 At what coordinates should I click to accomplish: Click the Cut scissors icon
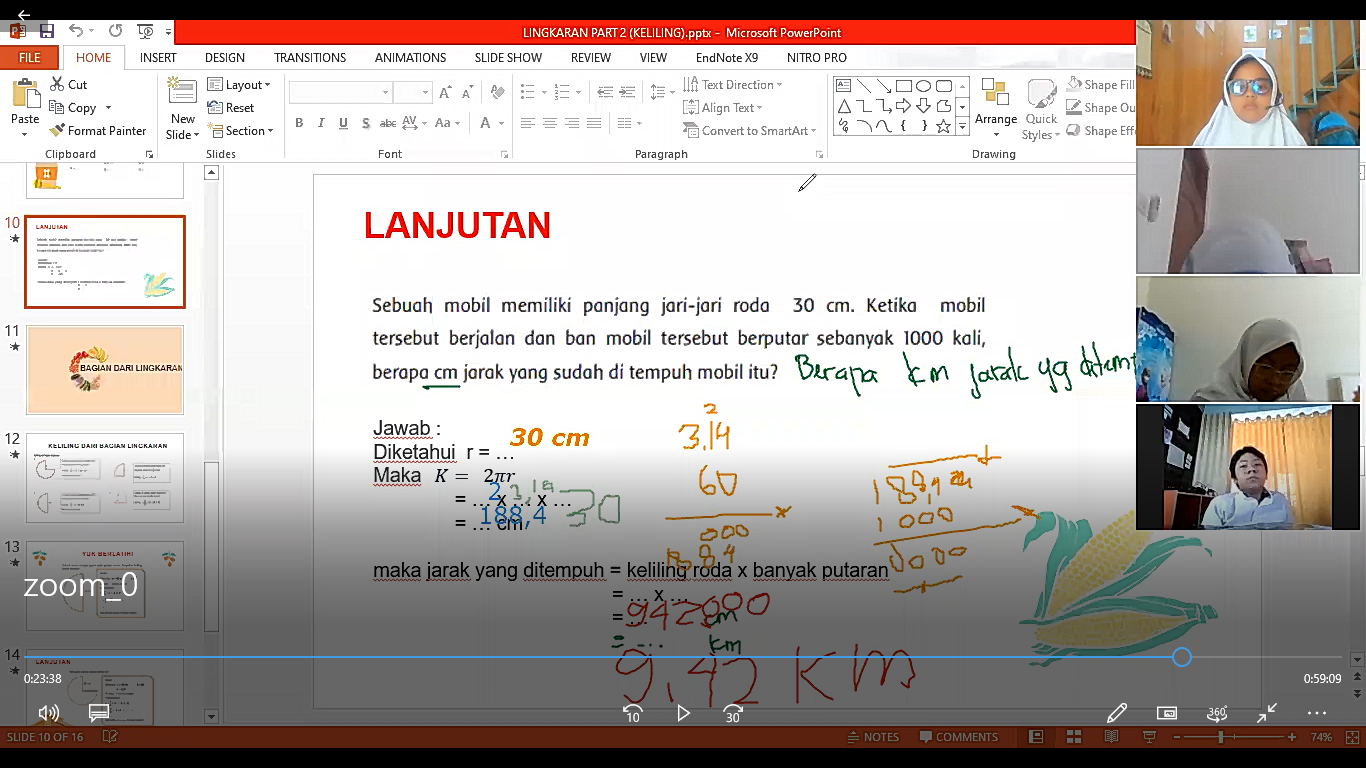coord(56,85)
